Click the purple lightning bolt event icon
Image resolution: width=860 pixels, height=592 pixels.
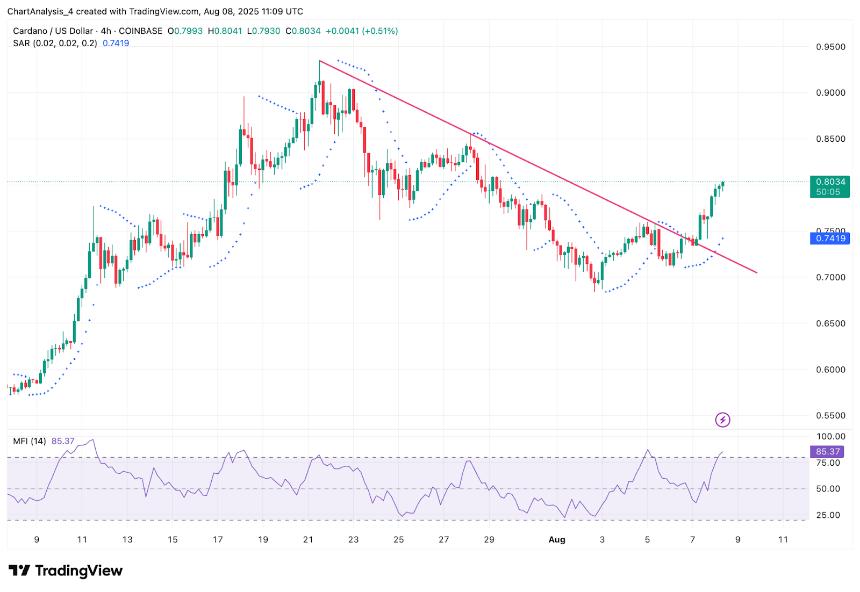(723, 419)
